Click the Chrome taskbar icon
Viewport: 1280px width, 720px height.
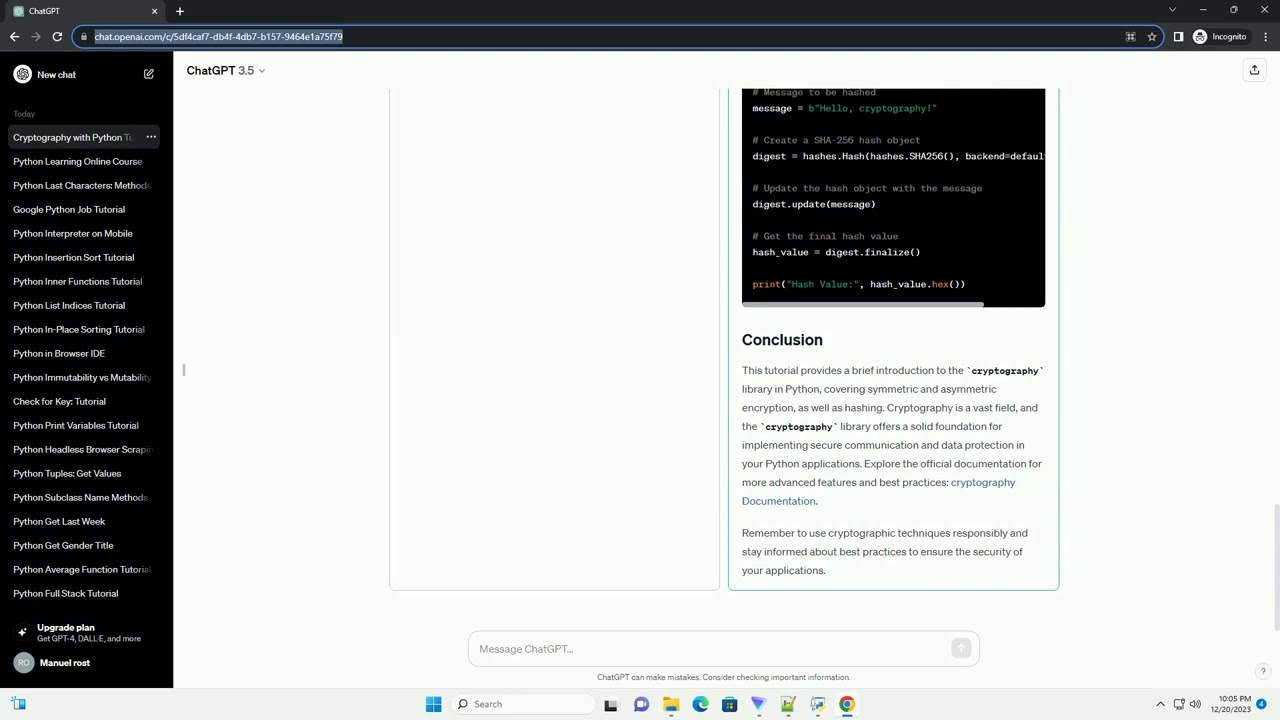[x=847, y=704]
